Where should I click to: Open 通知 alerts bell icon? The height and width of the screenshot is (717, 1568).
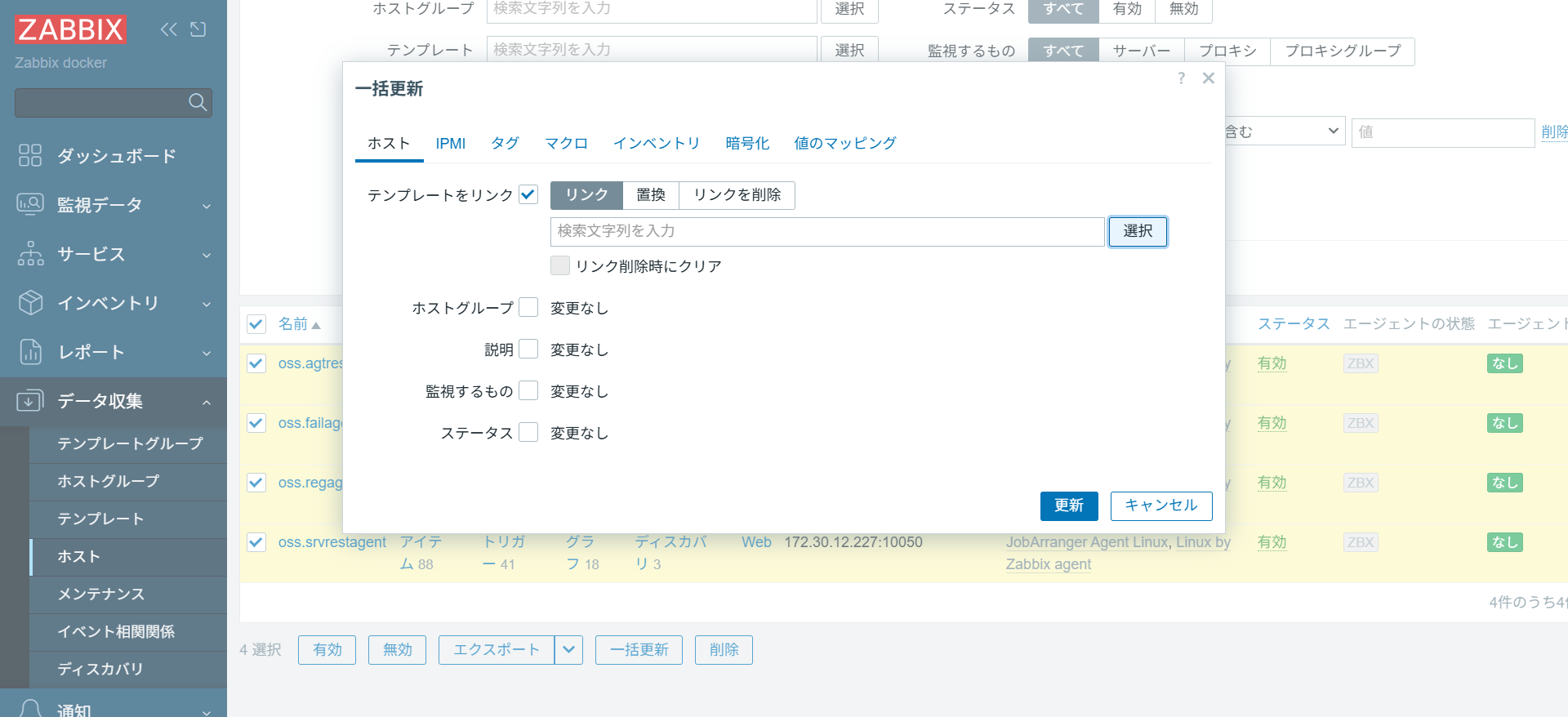point(30,708)
